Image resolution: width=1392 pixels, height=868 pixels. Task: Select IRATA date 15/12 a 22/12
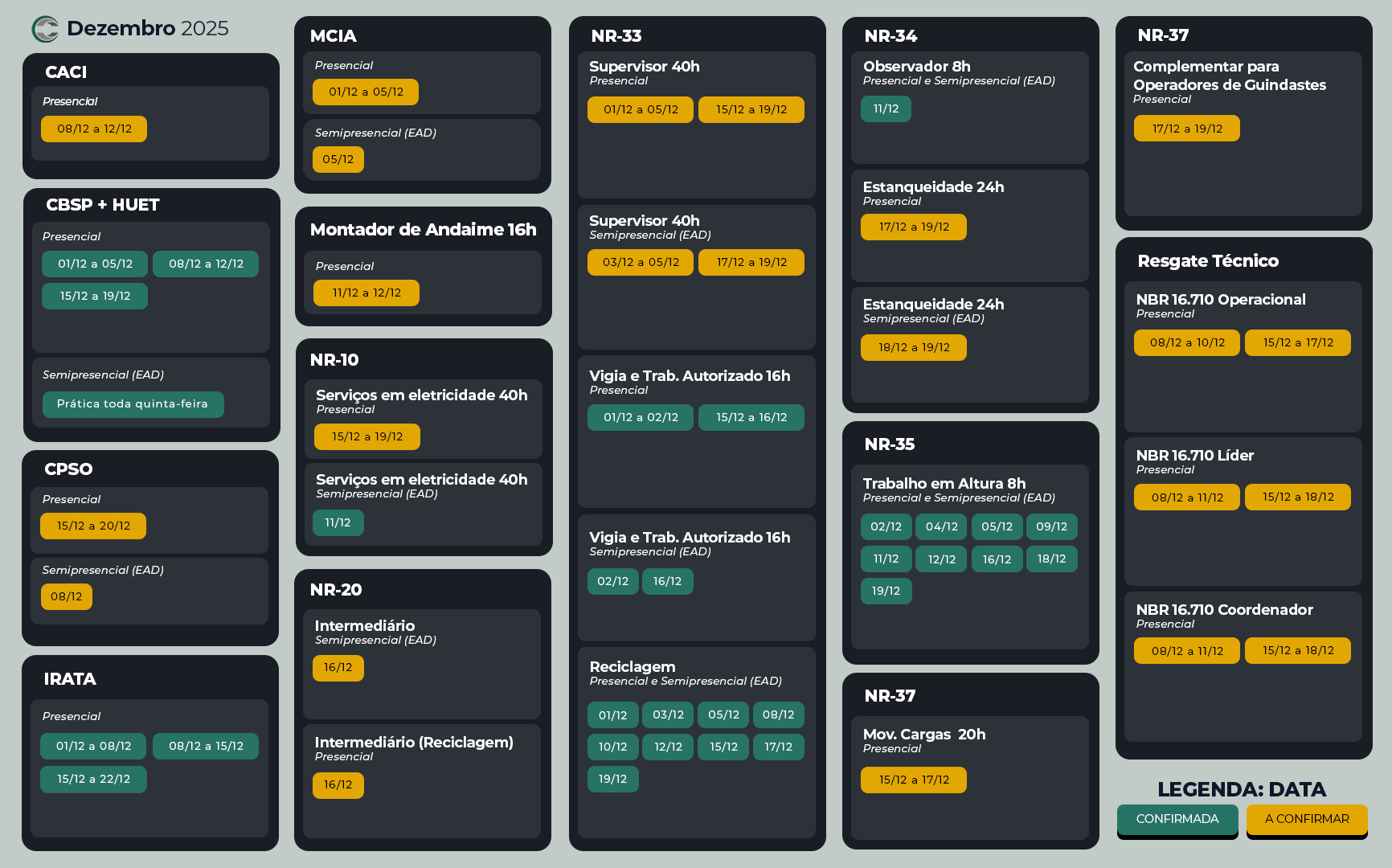tap(93, 779)
